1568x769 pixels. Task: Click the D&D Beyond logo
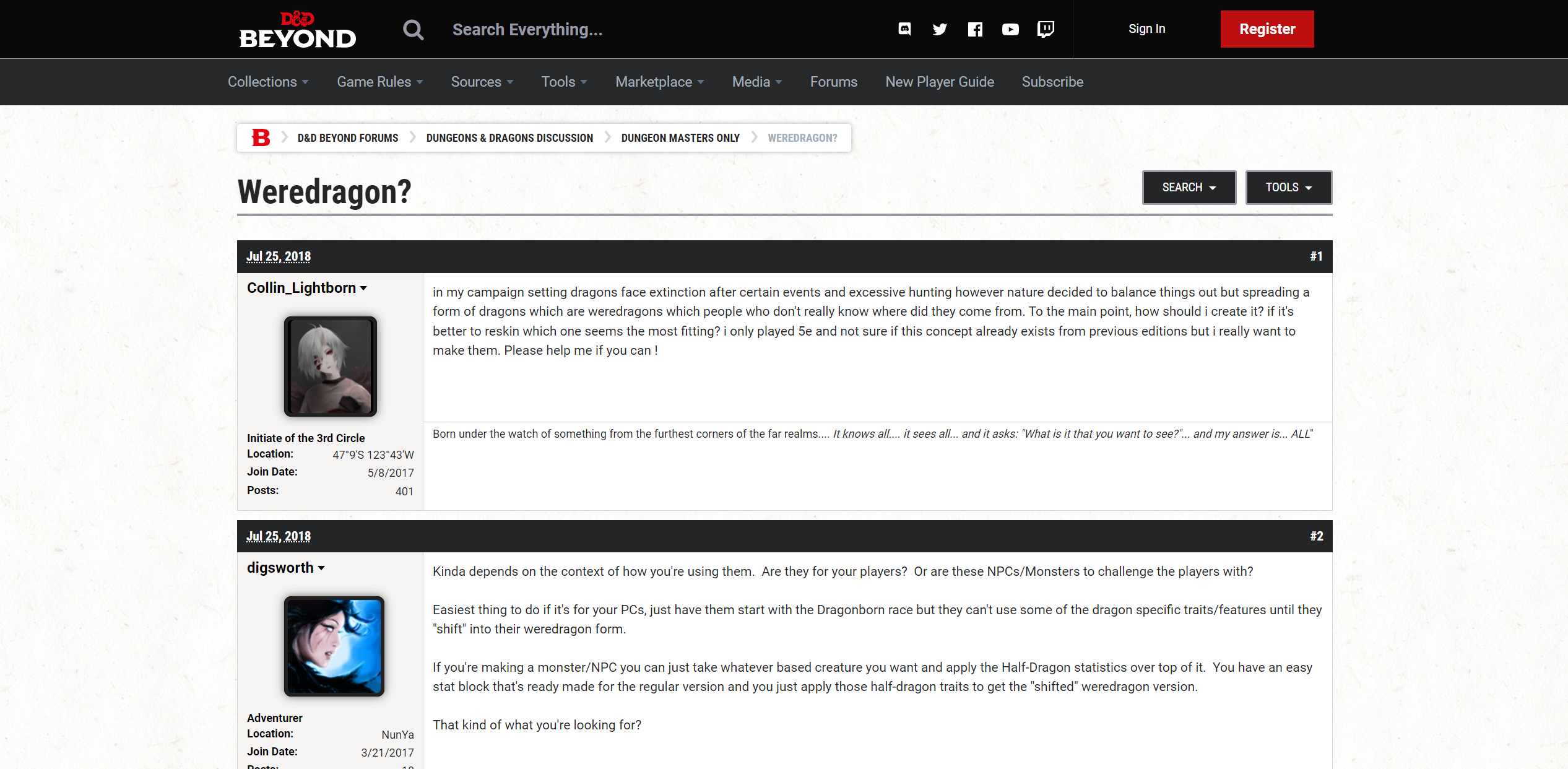(x=298, y=29)
